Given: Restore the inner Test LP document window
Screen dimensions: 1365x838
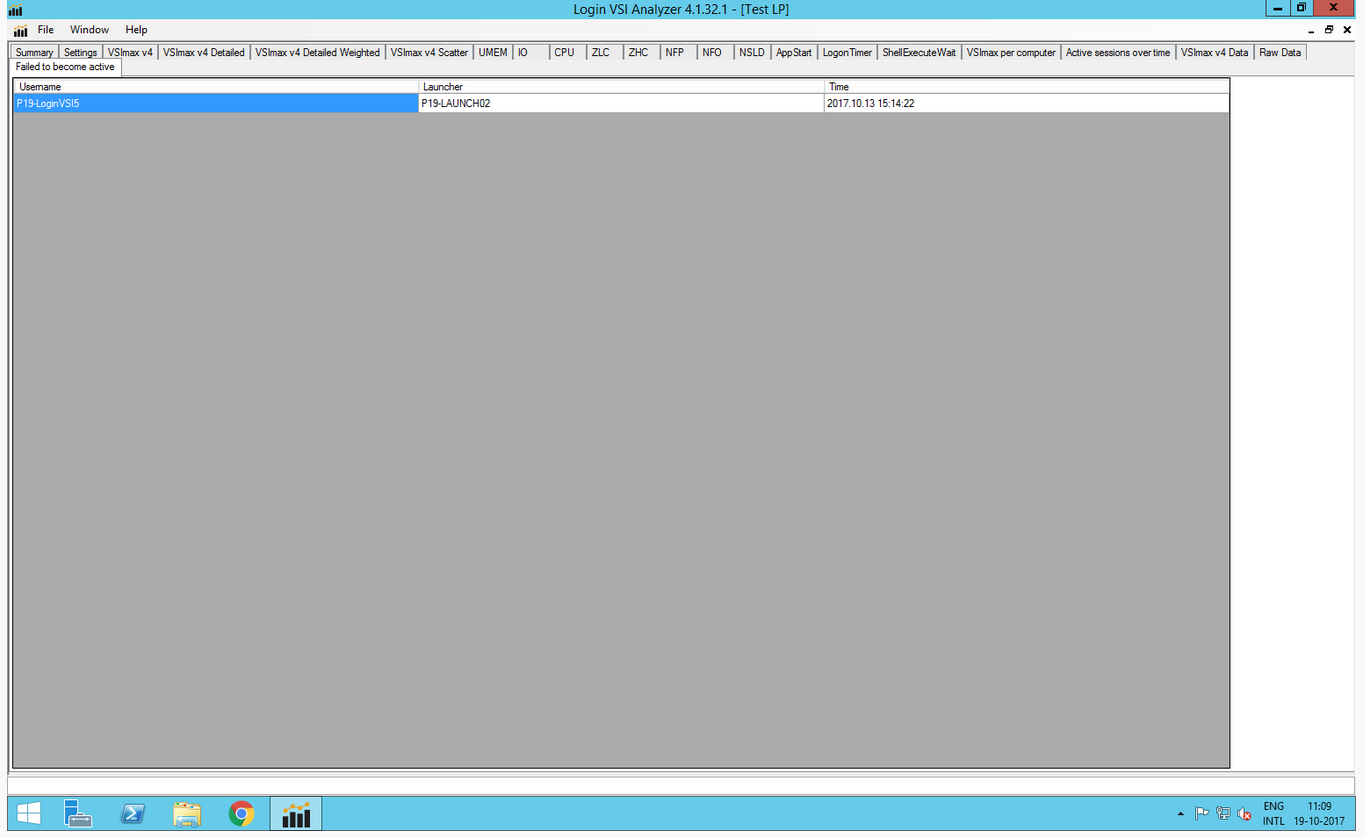Looking at the screenshot, I should point(1329,30).
